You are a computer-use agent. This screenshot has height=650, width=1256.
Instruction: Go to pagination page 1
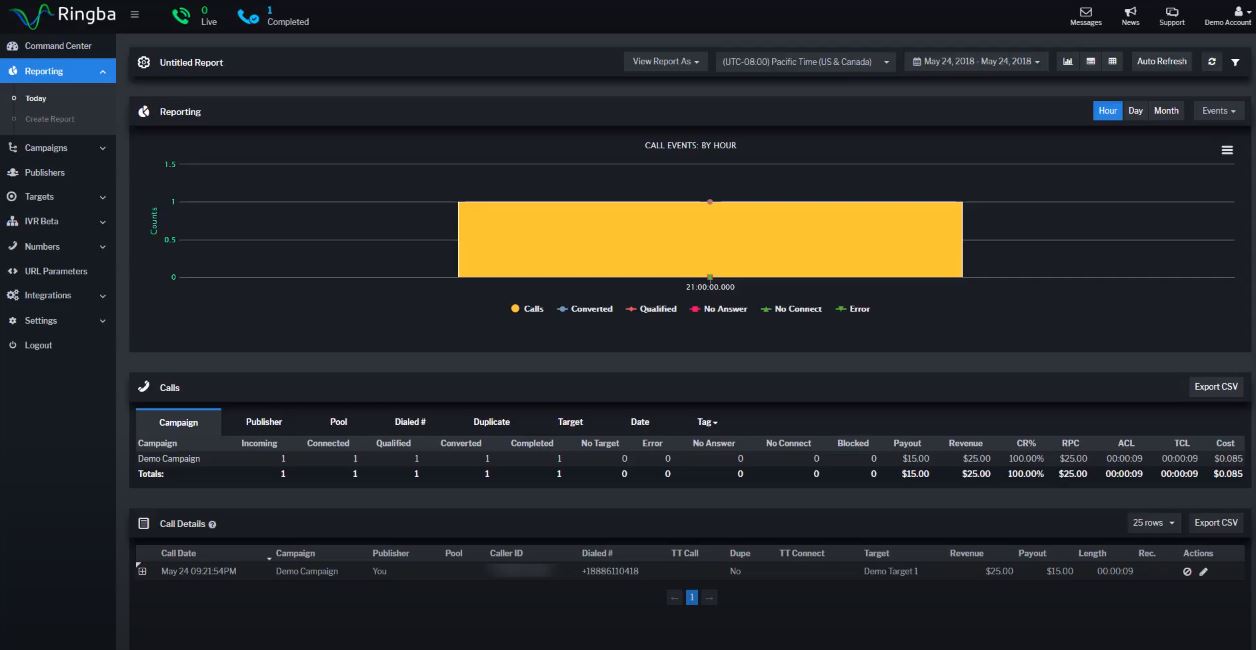click(691, 598)
